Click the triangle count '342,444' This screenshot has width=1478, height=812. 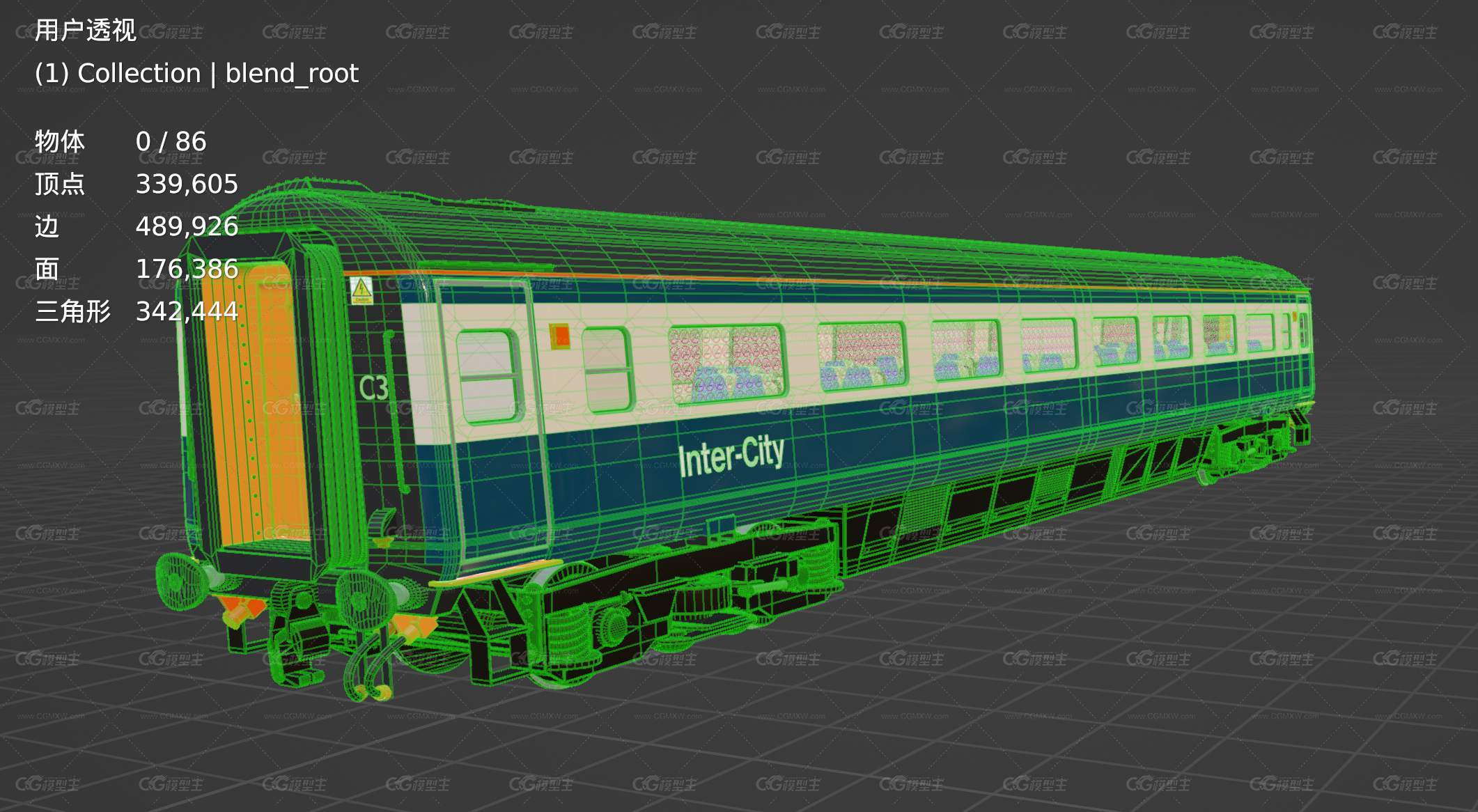[x=187, y=311]
